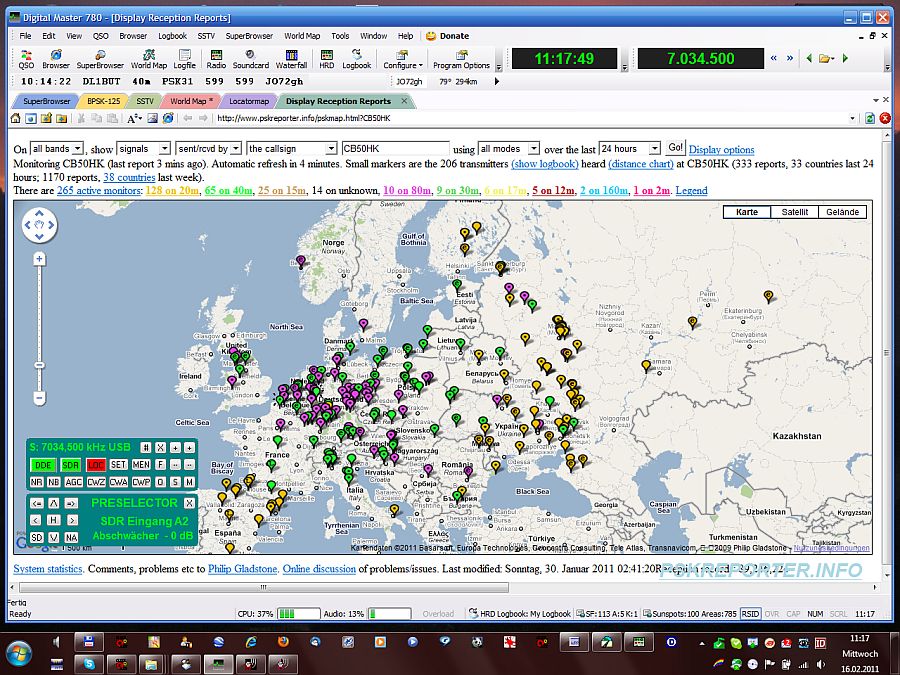Open the 'all bands' dropdown

click(57, 149)
